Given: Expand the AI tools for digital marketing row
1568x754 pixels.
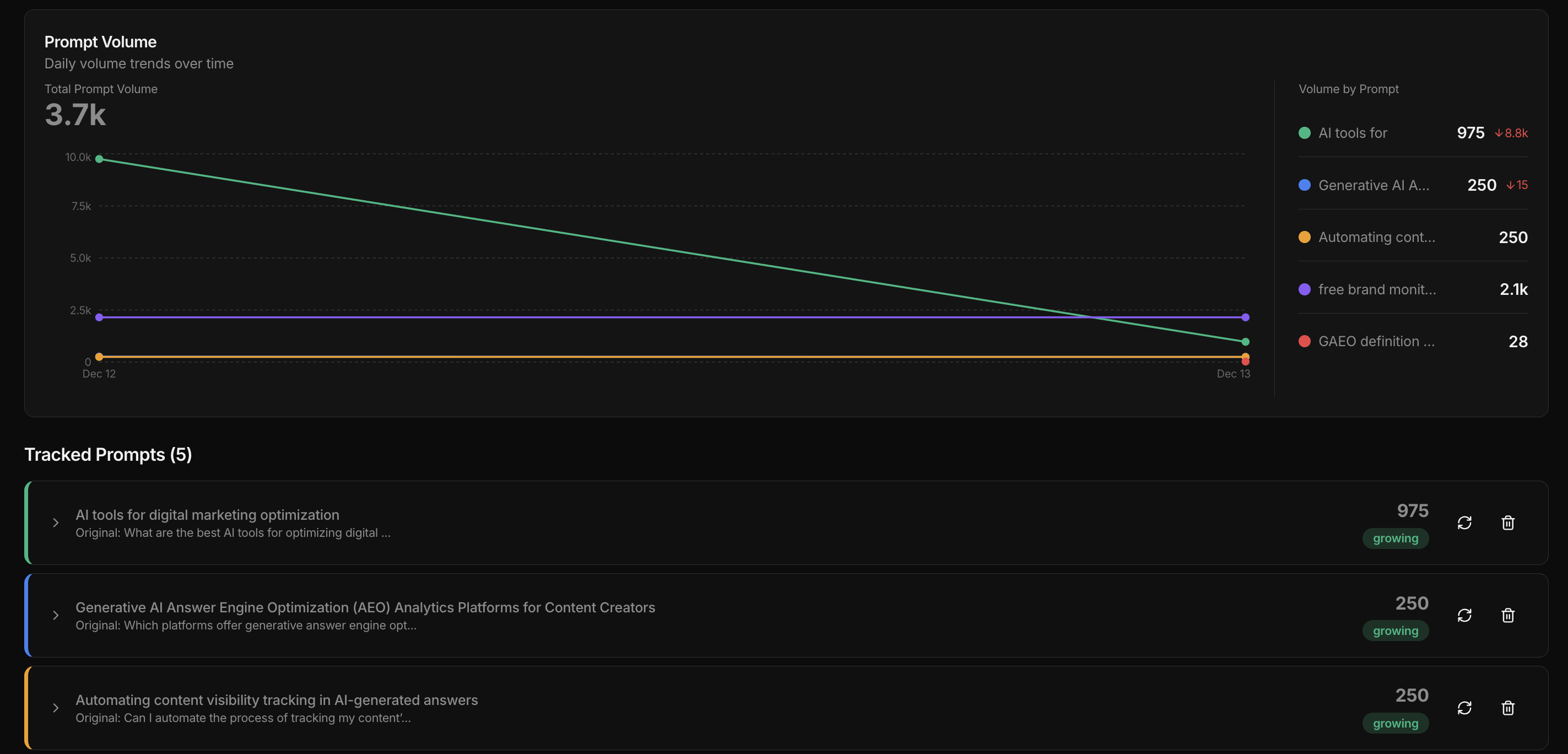Looking at the screenshot, I should 56,523.
